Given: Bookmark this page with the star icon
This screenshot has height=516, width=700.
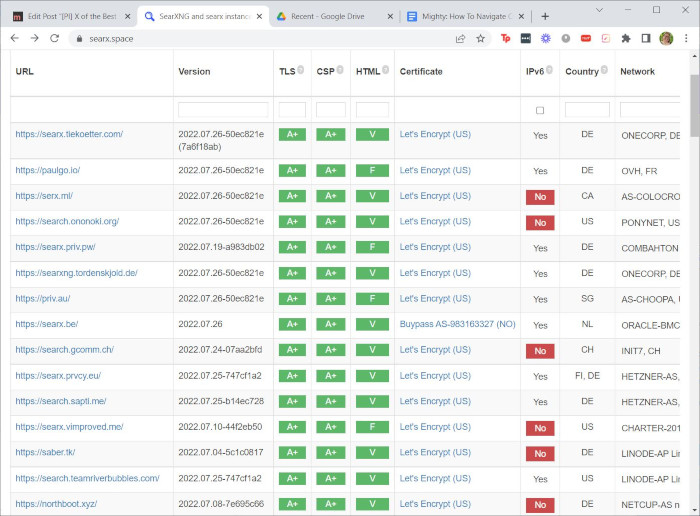Looking at the screenshot, I should point(480,39).
